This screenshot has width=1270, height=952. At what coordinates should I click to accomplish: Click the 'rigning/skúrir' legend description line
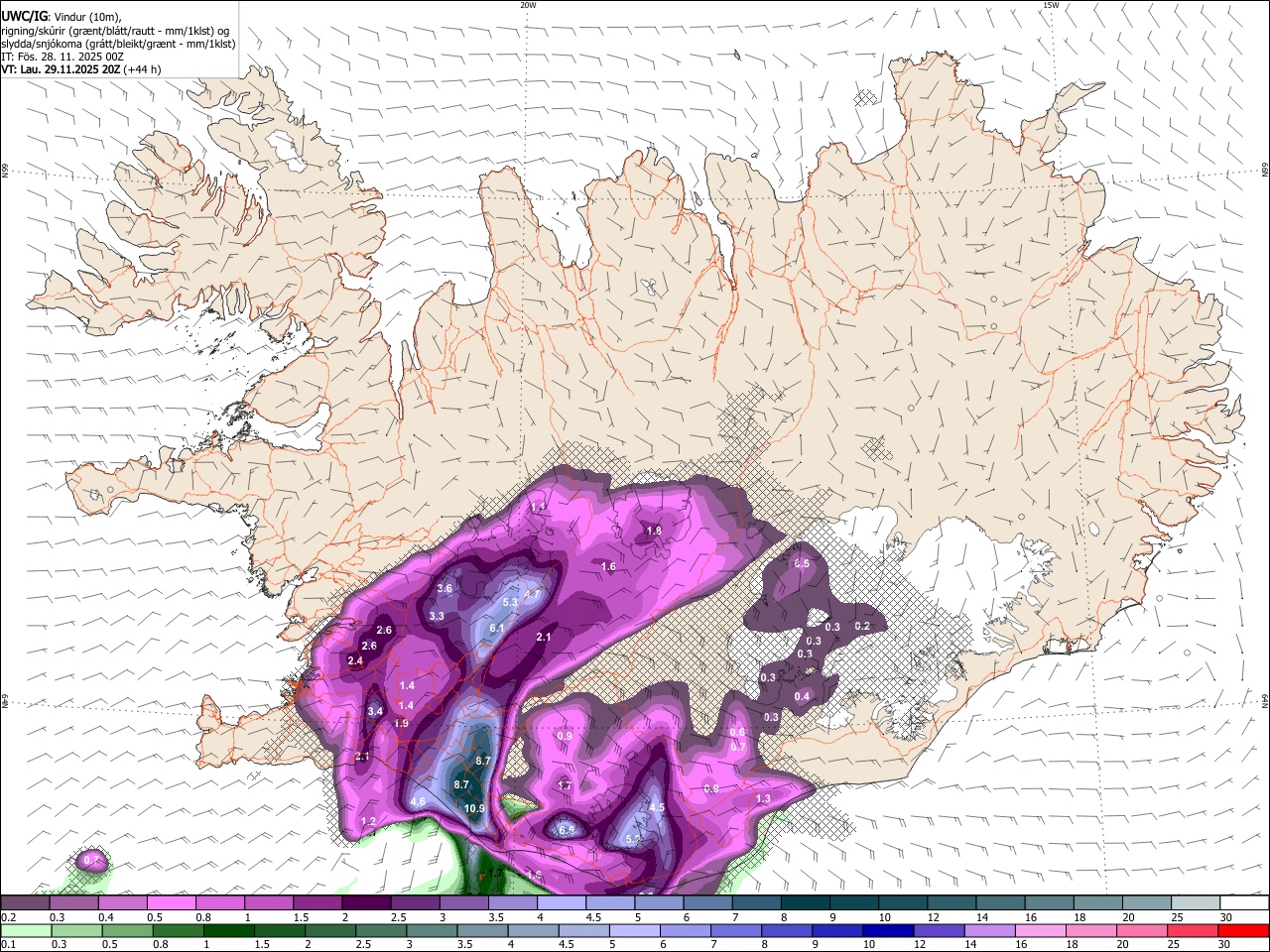click(115, 31)
